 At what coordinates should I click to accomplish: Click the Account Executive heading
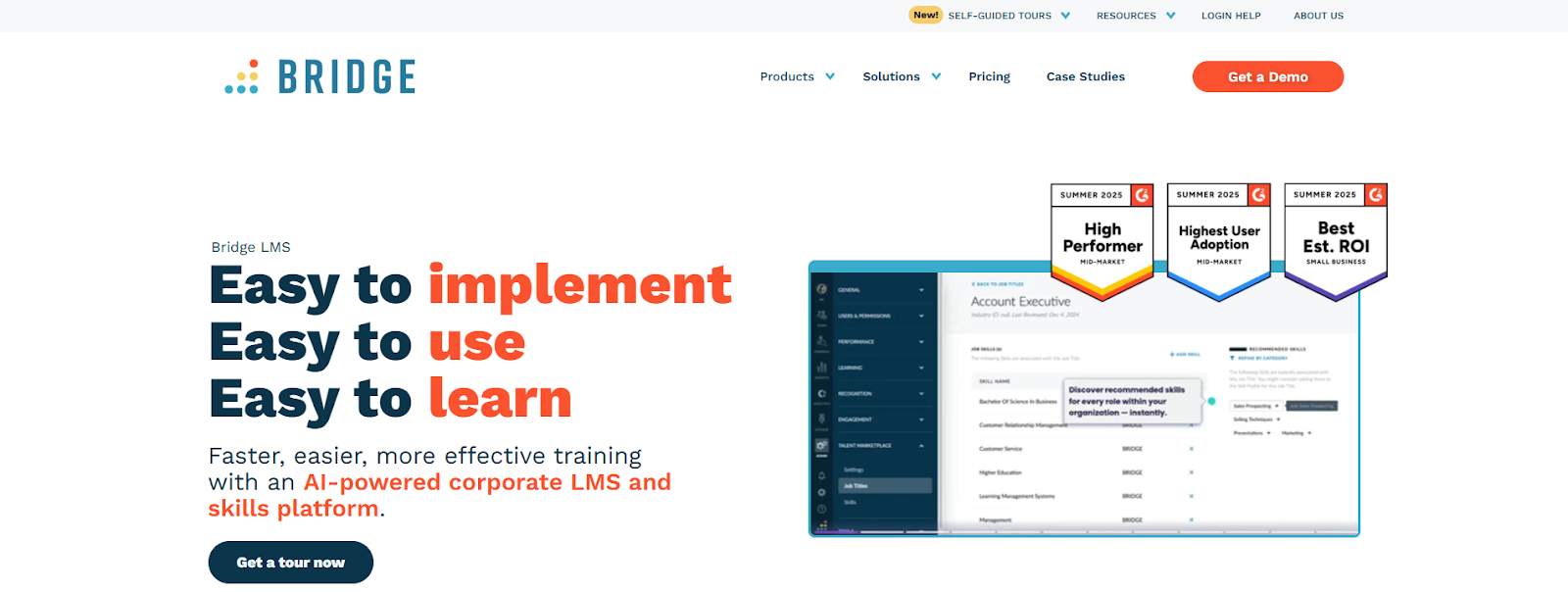(1020, 302)
